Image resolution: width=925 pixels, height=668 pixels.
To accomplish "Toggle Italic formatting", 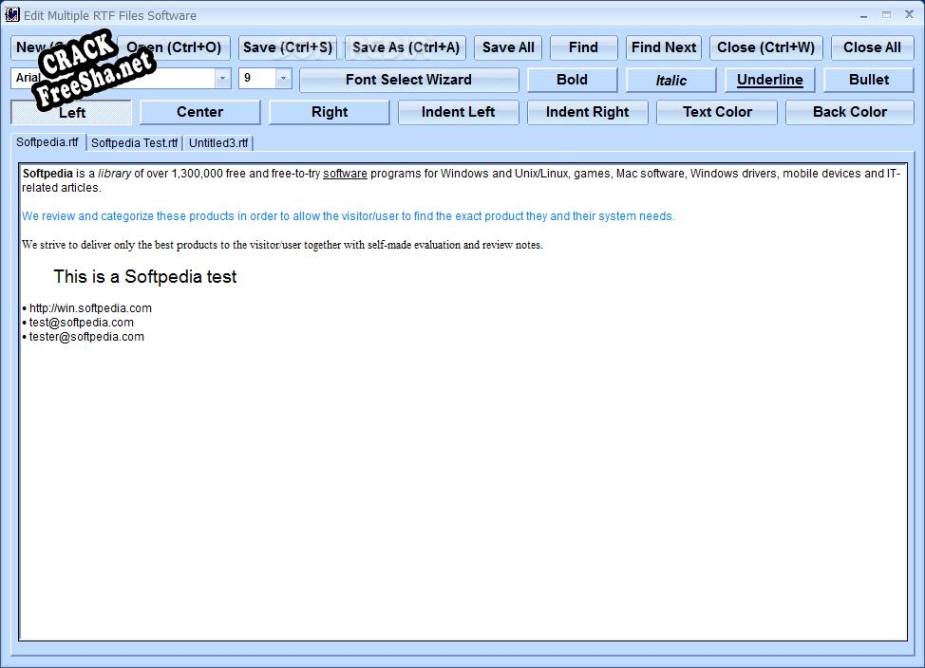I will pyautogui.click(x=671, y=80).
